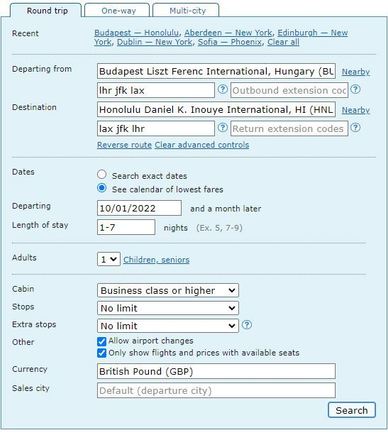
Task: Open help icon beside outbound extension codes
Action: pyautogui.click(x=356, y=89)
